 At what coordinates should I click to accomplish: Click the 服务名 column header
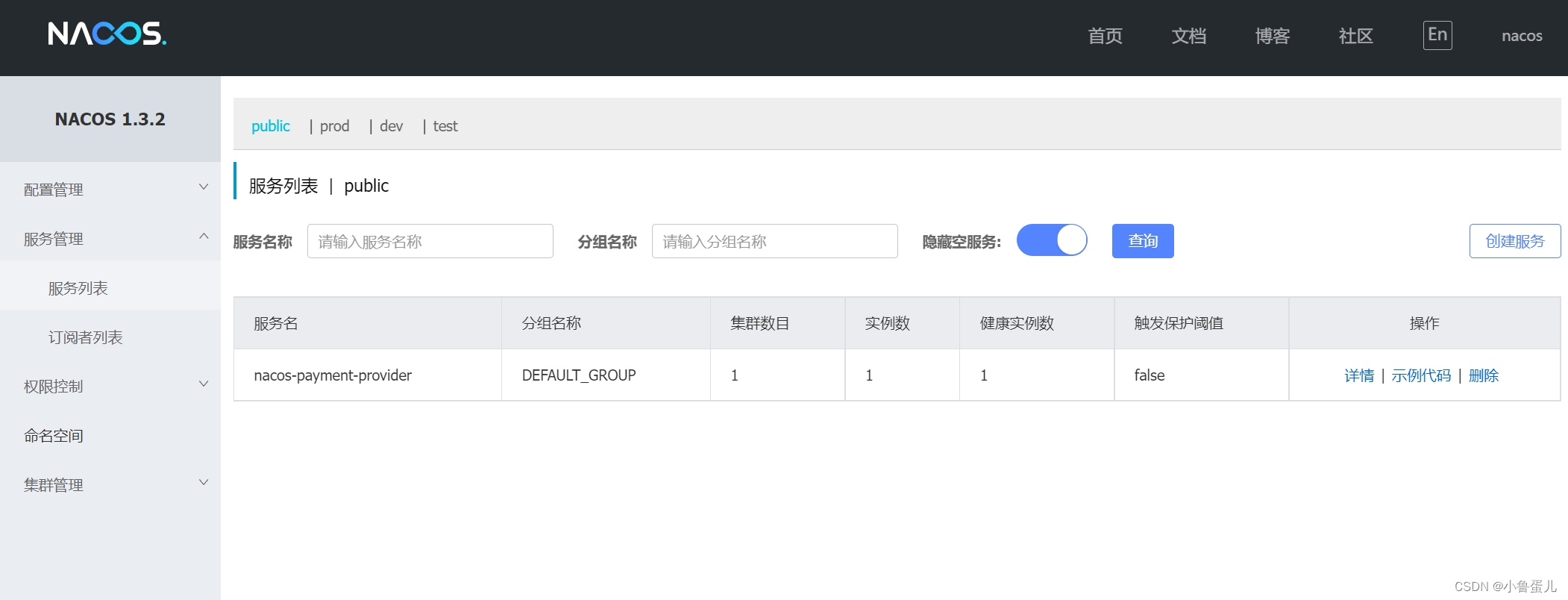pos(368,323)
